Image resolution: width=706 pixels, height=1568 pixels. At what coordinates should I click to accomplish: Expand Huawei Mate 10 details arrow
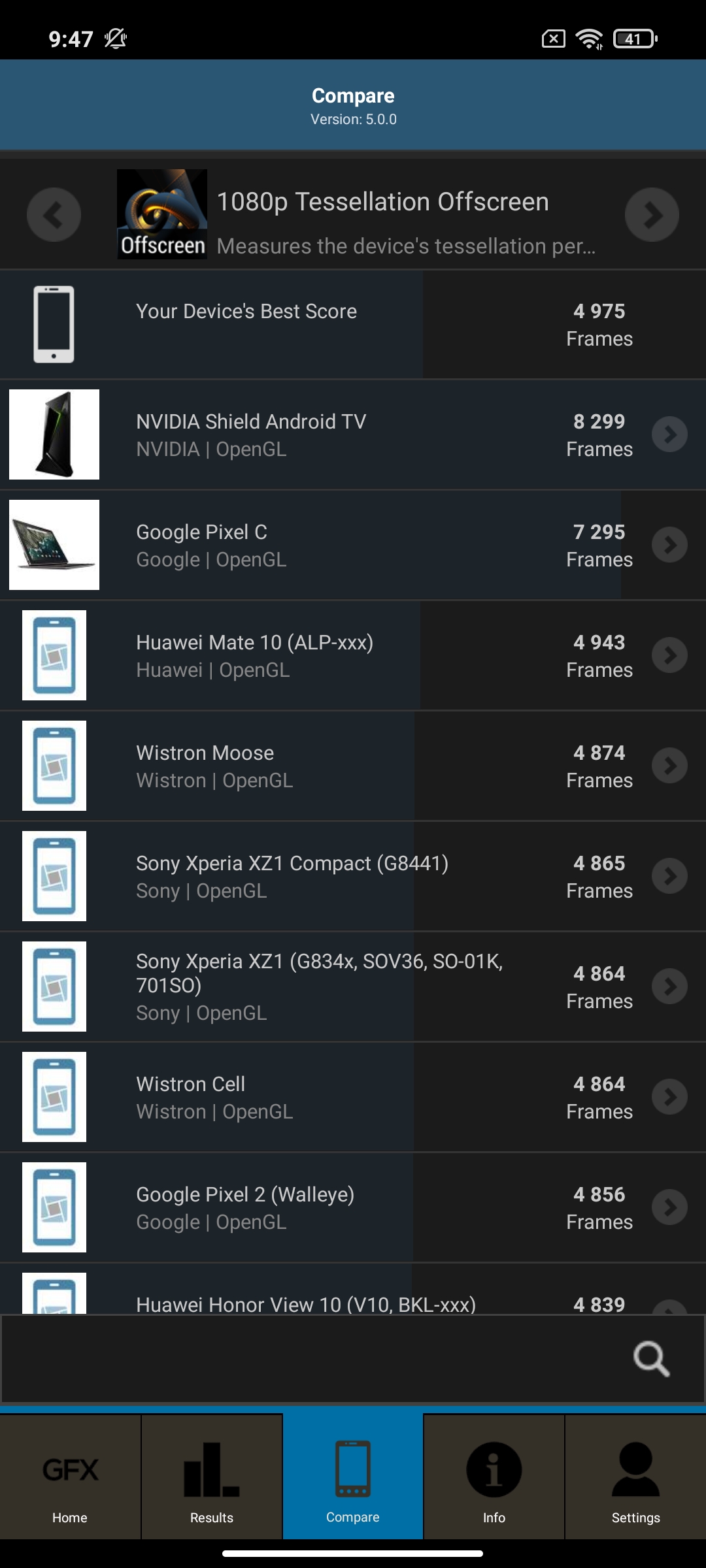pos(670,655)
